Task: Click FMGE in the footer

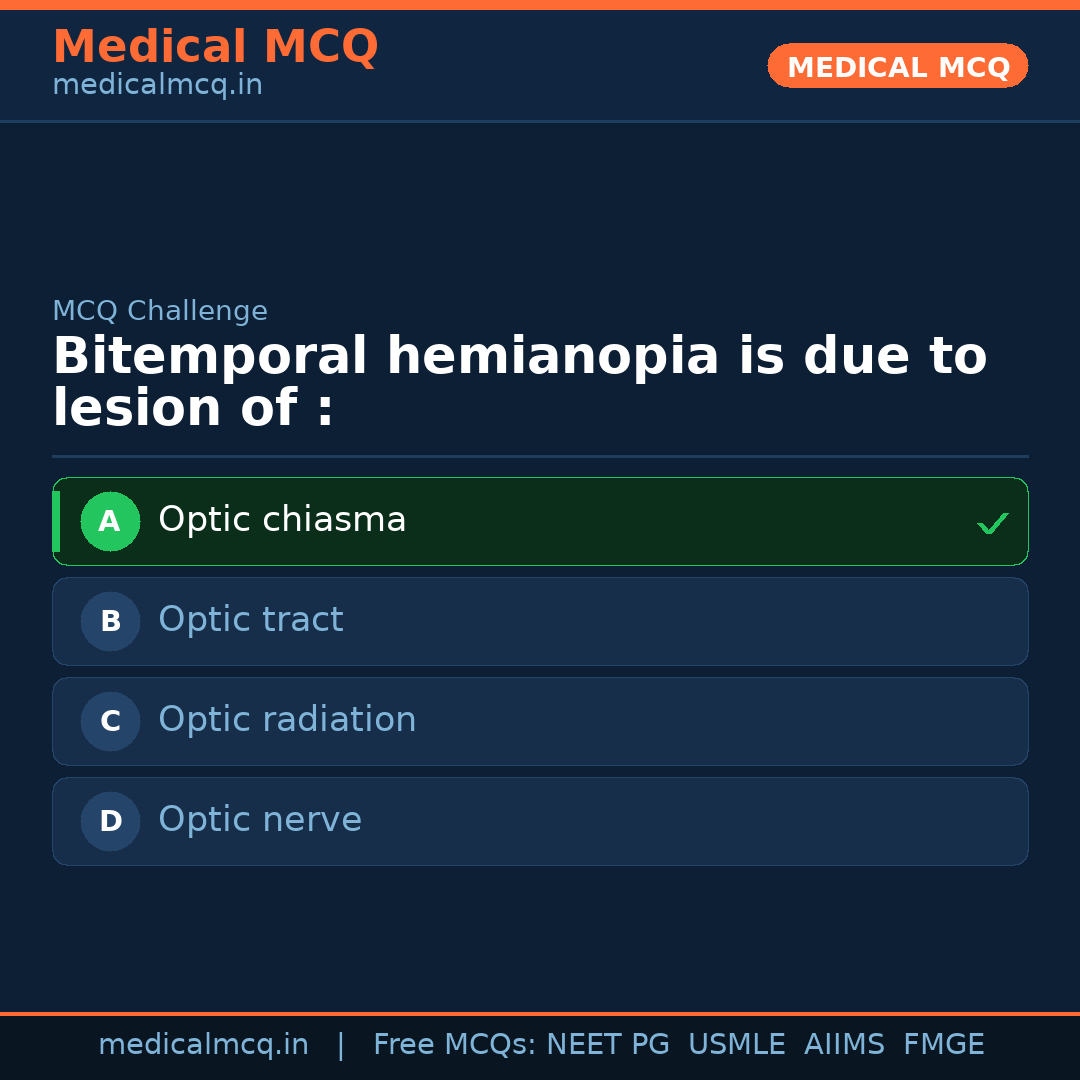Action: (943, 1045)
